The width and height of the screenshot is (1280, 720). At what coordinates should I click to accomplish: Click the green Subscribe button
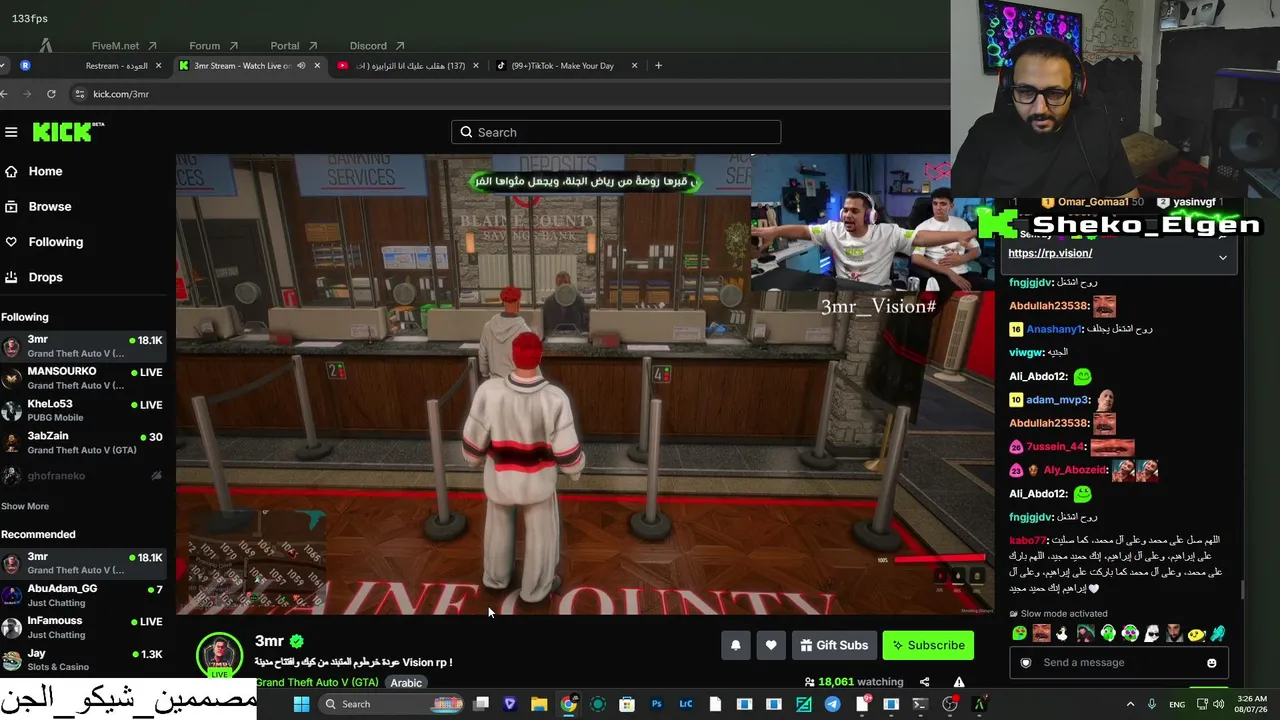929,645
